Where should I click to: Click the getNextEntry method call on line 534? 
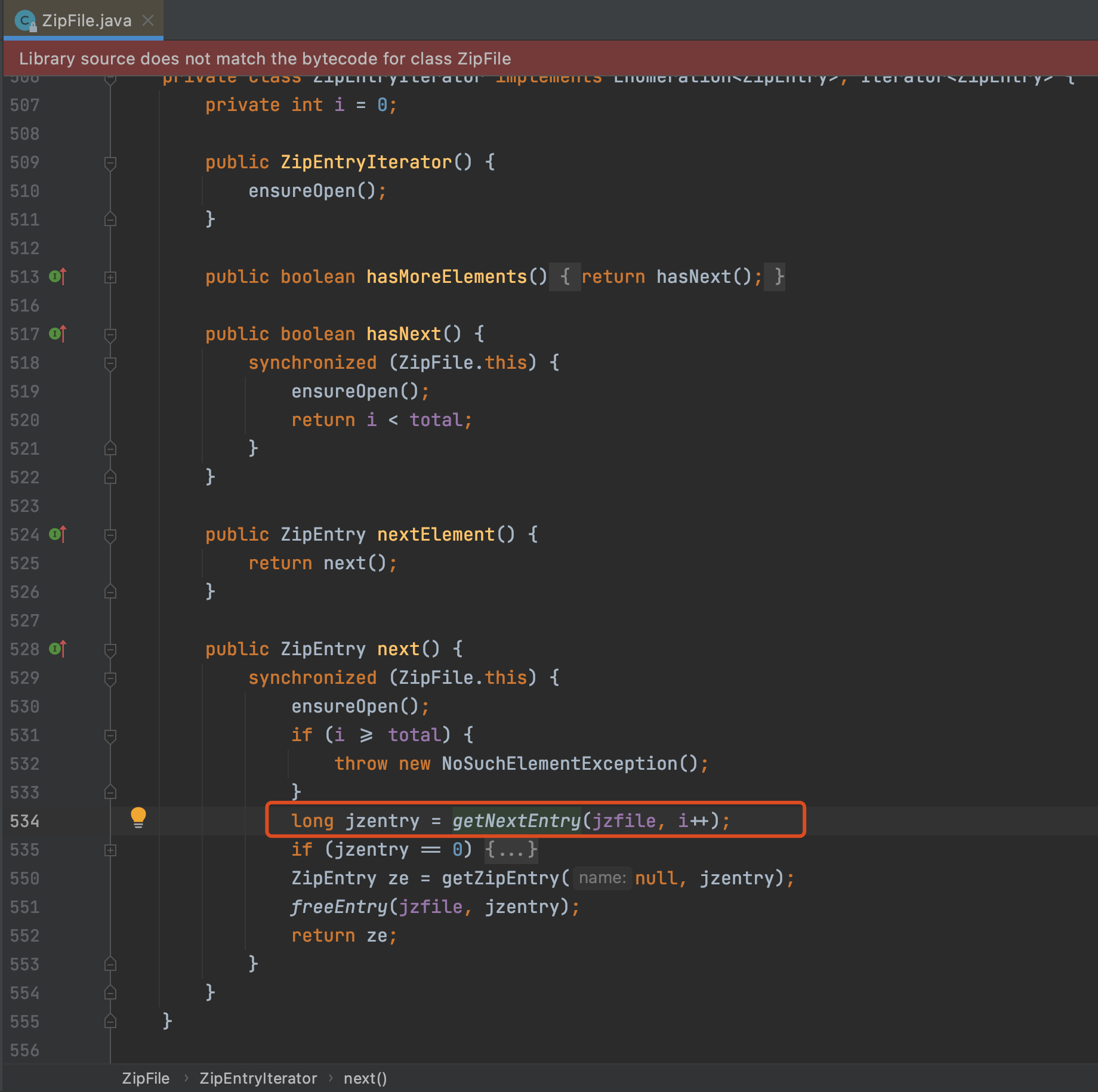[517, 820]
